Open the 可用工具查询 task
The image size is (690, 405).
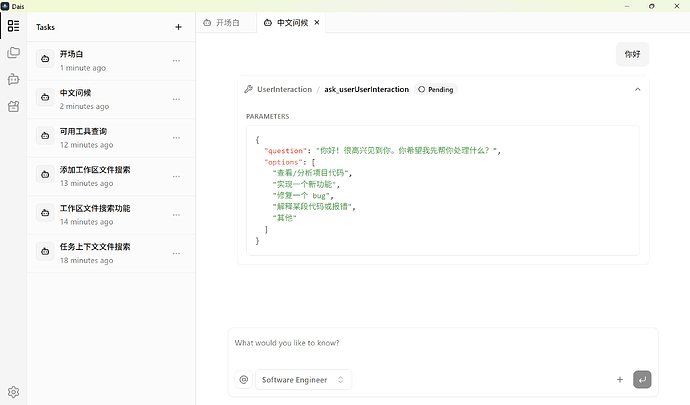[111, 138]
